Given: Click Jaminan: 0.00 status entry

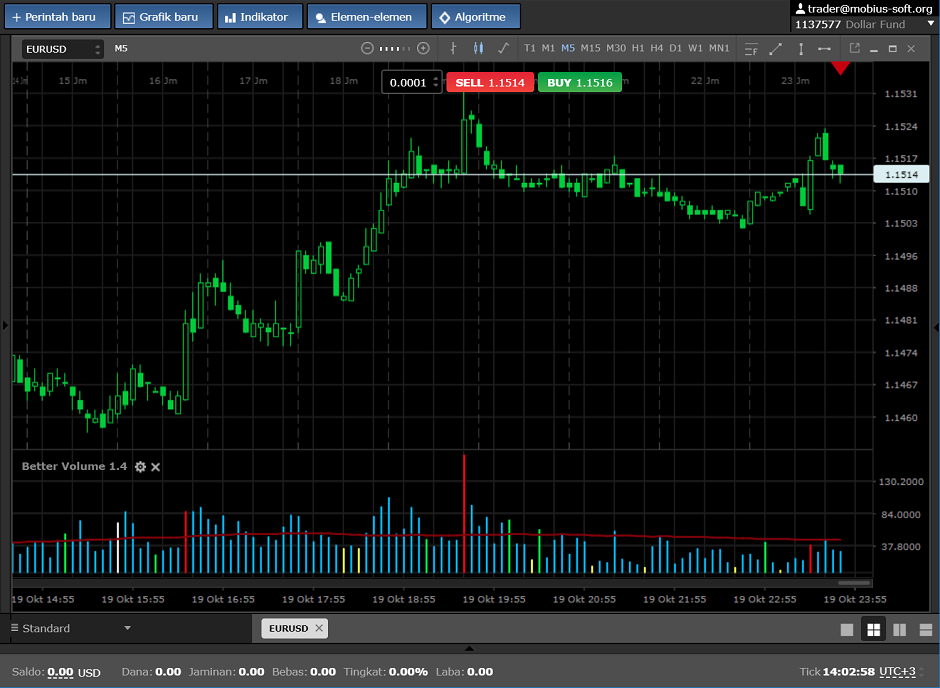Looking at the screenshot, I should (x=227, y=672).
